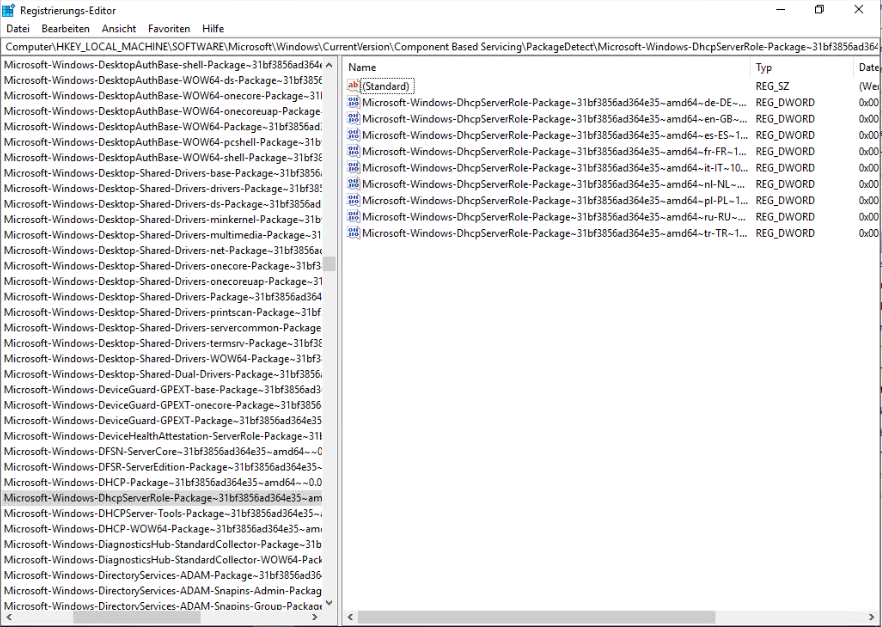Click the DWORD icon of the it-IT entry
The image size is (882, 627).
(352, 168)
